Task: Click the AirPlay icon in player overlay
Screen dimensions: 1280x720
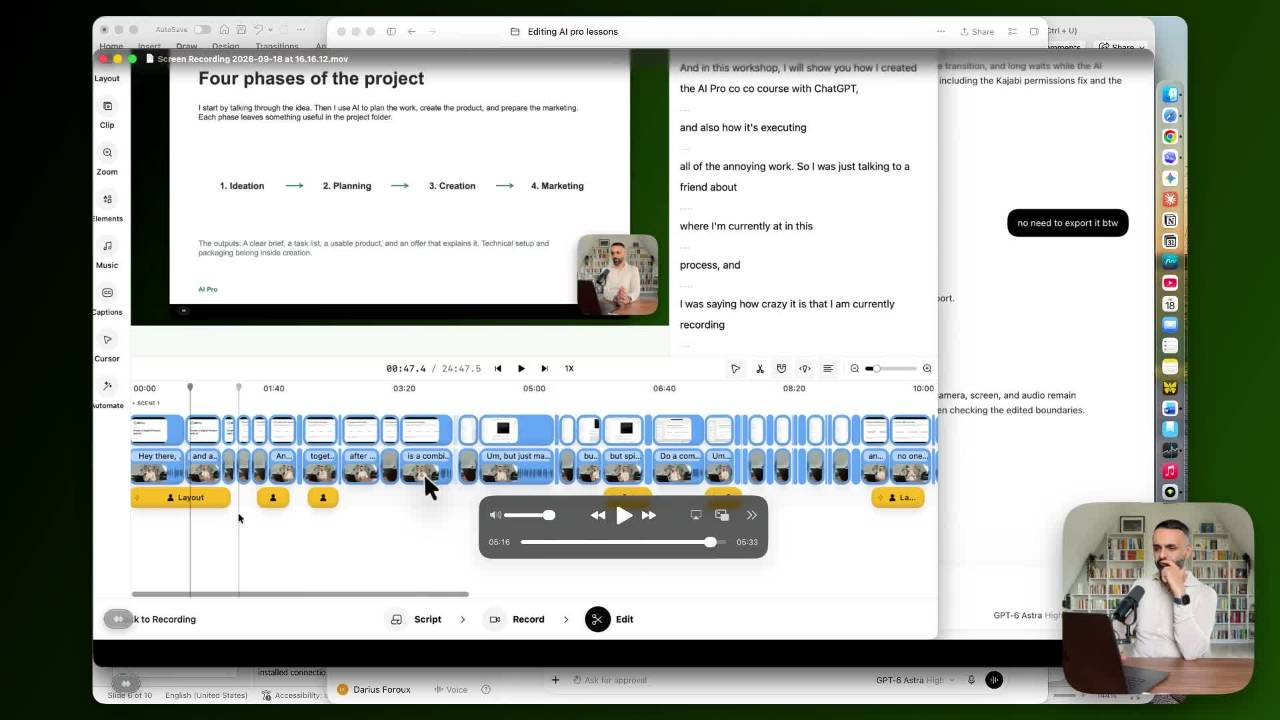Action: tap(696, 515)
